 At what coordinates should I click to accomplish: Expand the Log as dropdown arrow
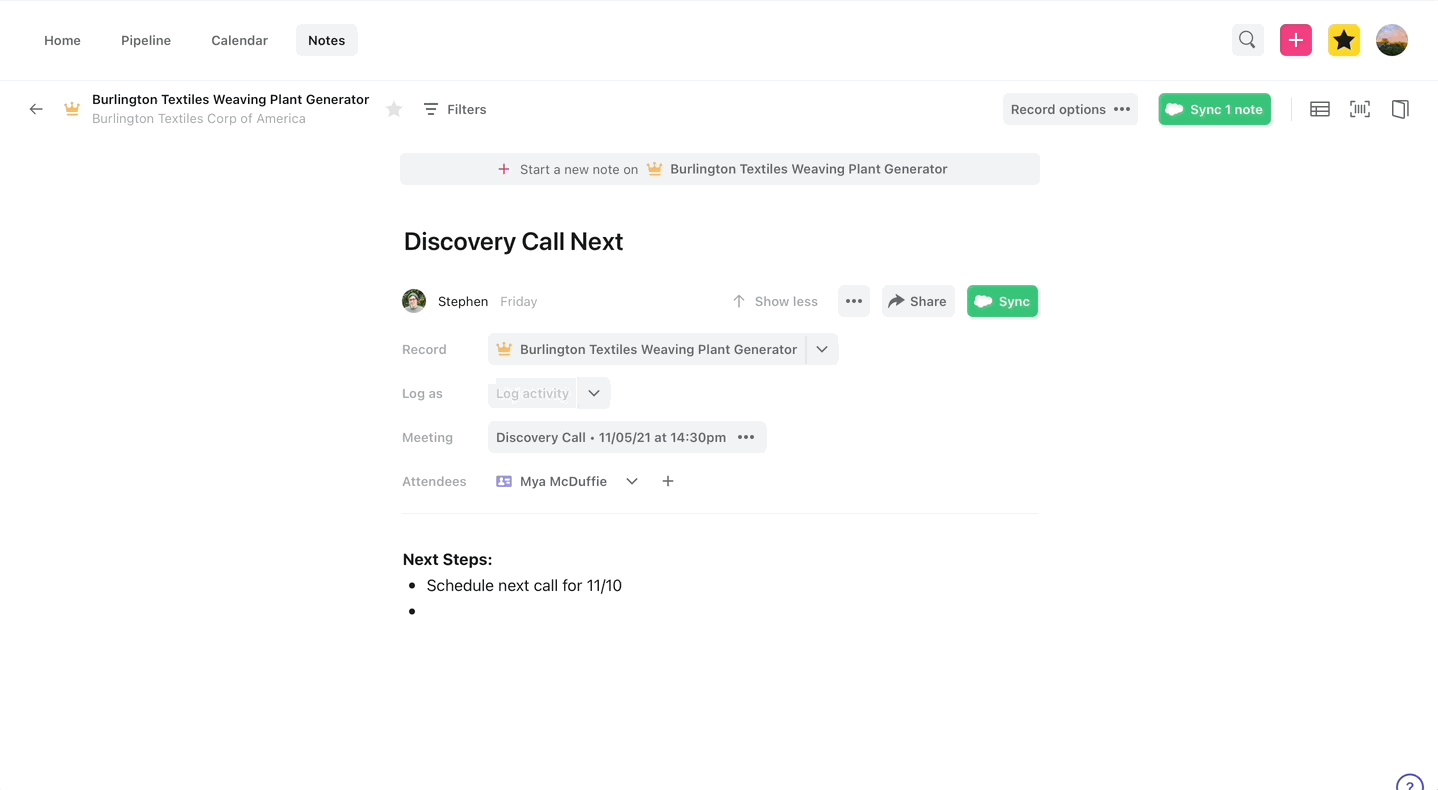click(594, 393)
